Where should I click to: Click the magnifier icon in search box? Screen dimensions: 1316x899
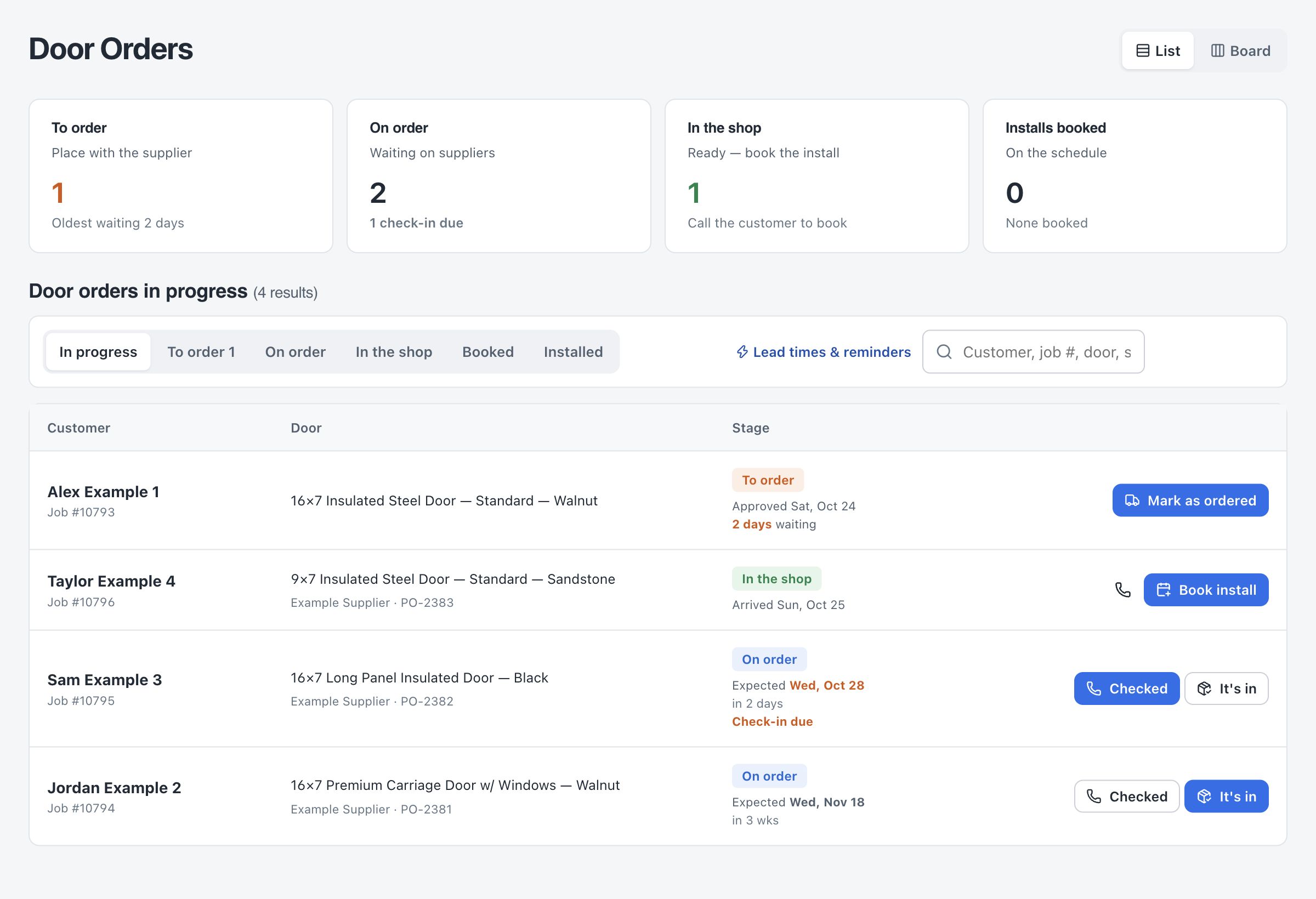(944, 351)
